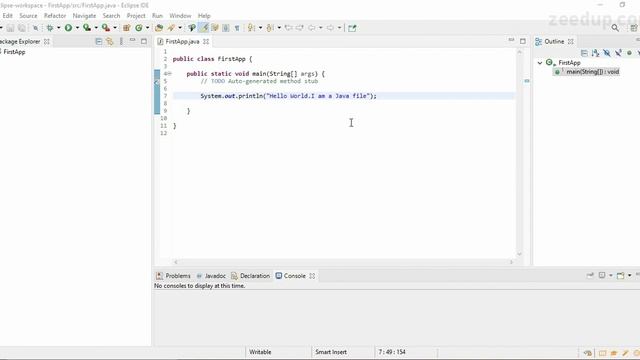Select the FirstApp.java editor tab

182,42
